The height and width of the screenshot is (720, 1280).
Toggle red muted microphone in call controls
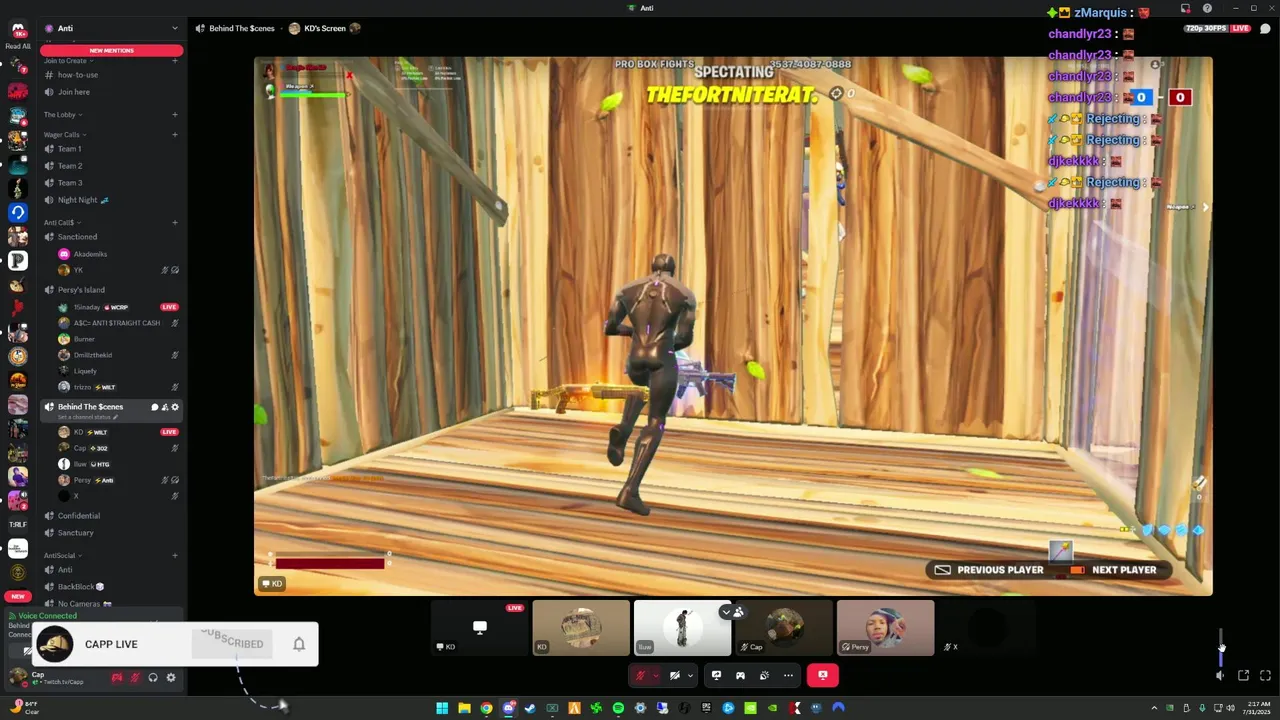640,675
